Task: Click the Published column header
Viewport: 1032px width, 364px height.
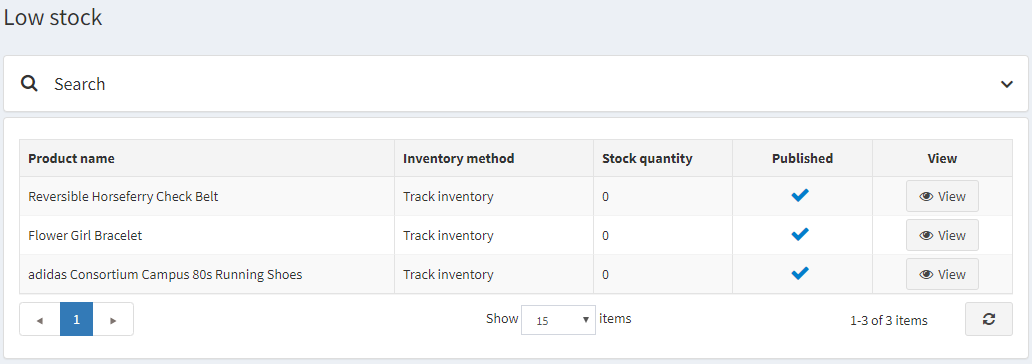Action: (x=802, y=158)
